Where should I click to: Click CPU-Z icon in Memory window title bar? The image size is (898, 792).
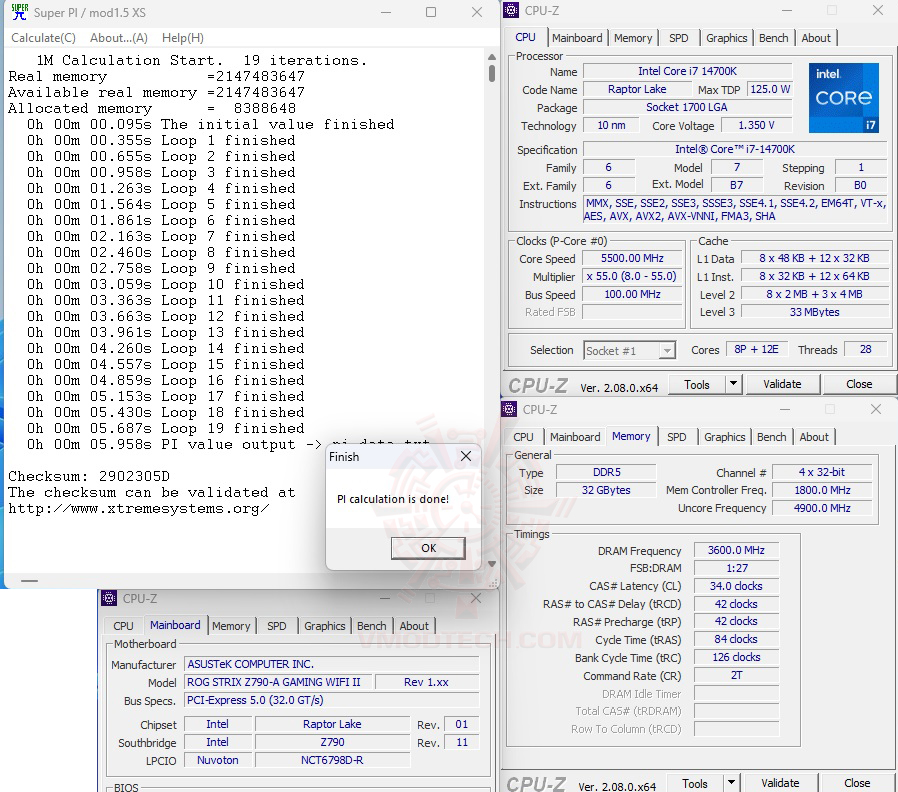(509, 409)
